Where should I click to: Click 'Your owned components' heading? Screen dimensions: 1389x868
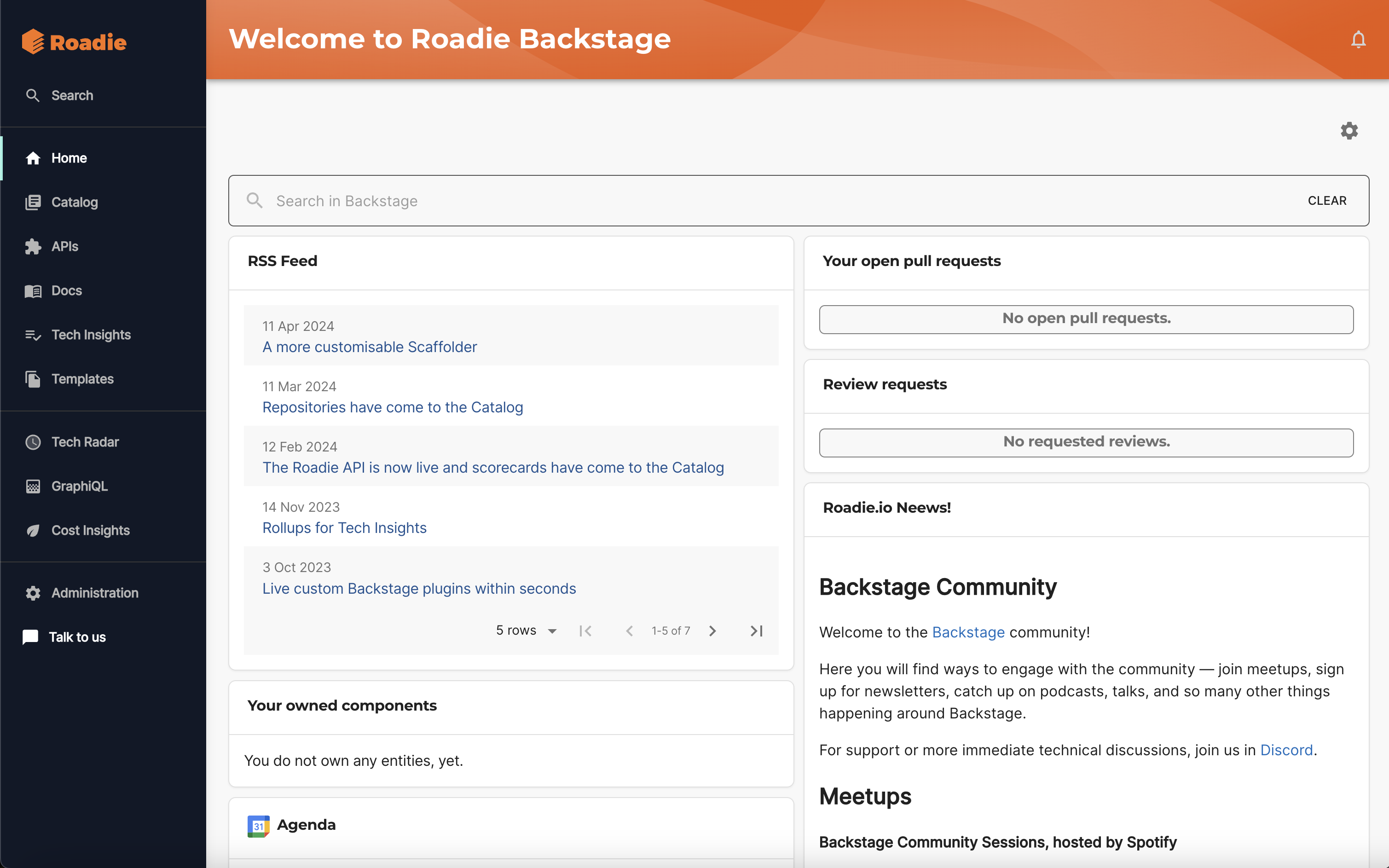coord(342,706)
